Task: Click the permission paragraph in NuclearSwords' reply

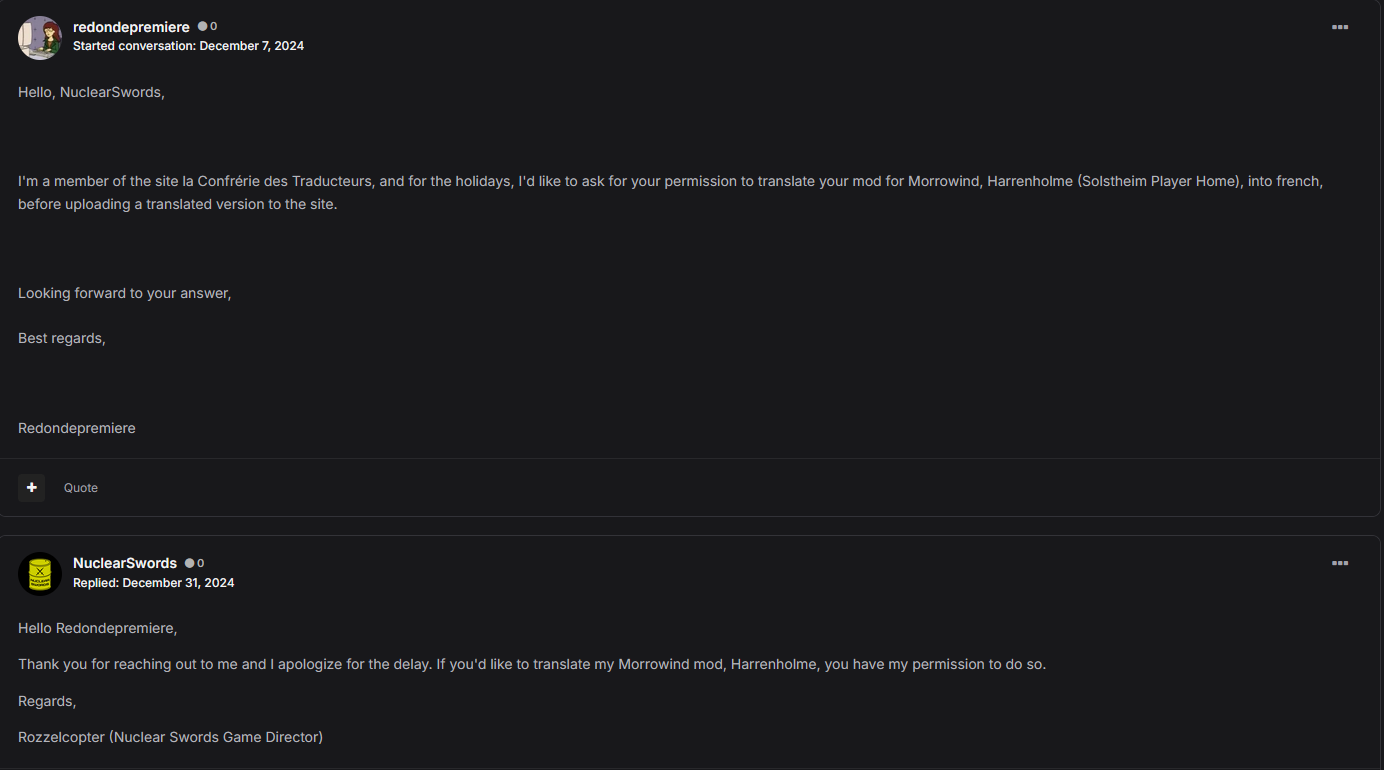Action: (x=532, y=664)
